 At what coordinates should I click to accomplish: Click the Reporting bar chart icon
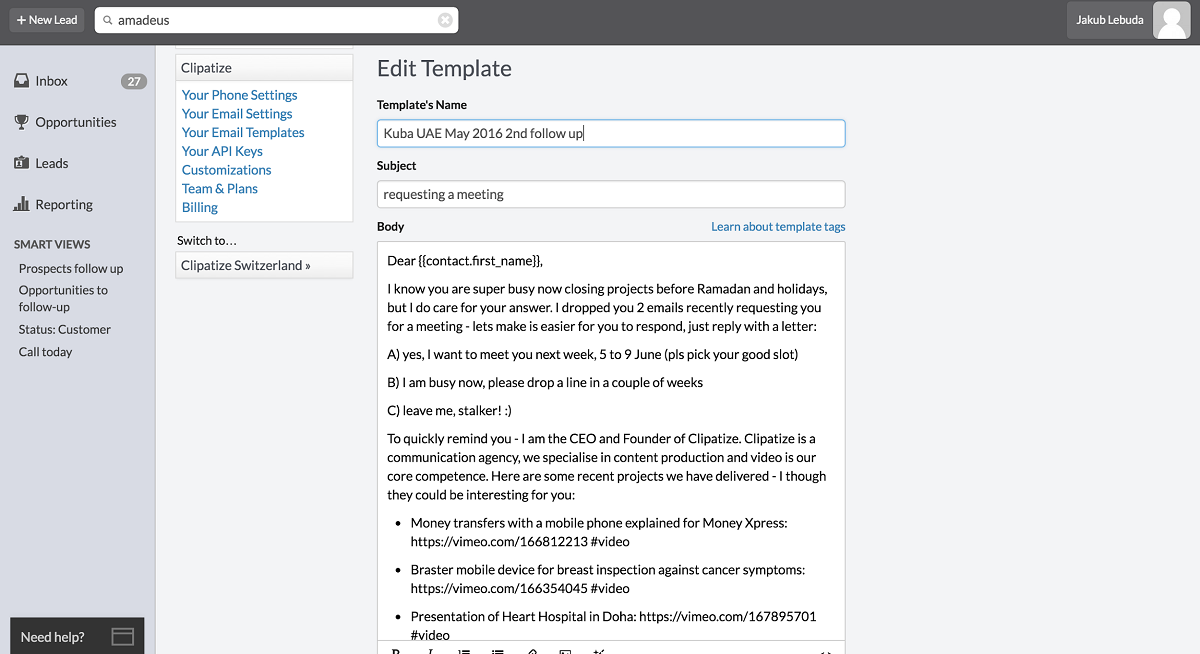(x=21, y=204)
